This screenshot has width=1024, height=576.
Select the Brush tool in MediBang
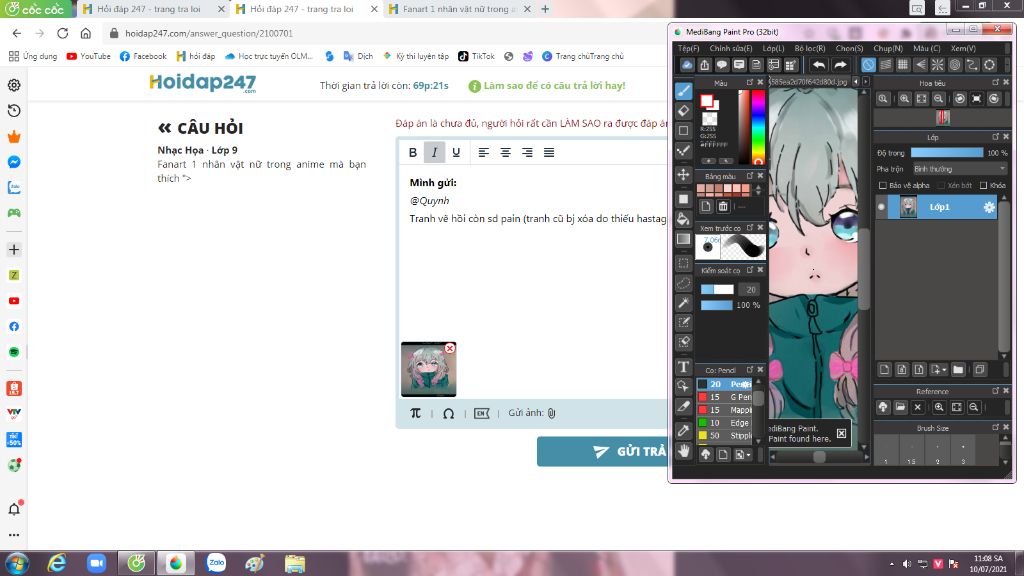[683, 91]
